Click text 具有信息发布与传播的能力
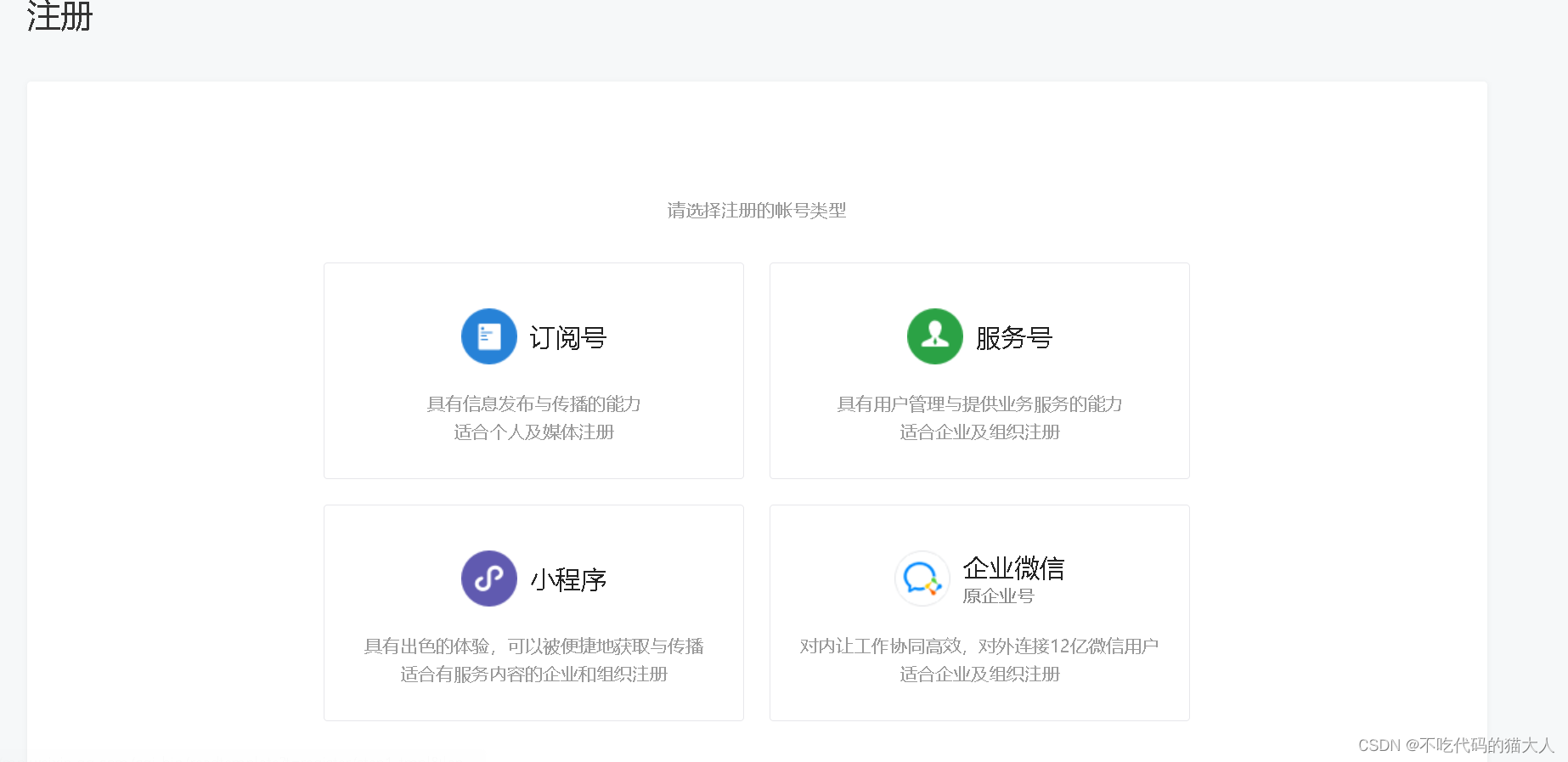1568x762 pixels. 533,404
